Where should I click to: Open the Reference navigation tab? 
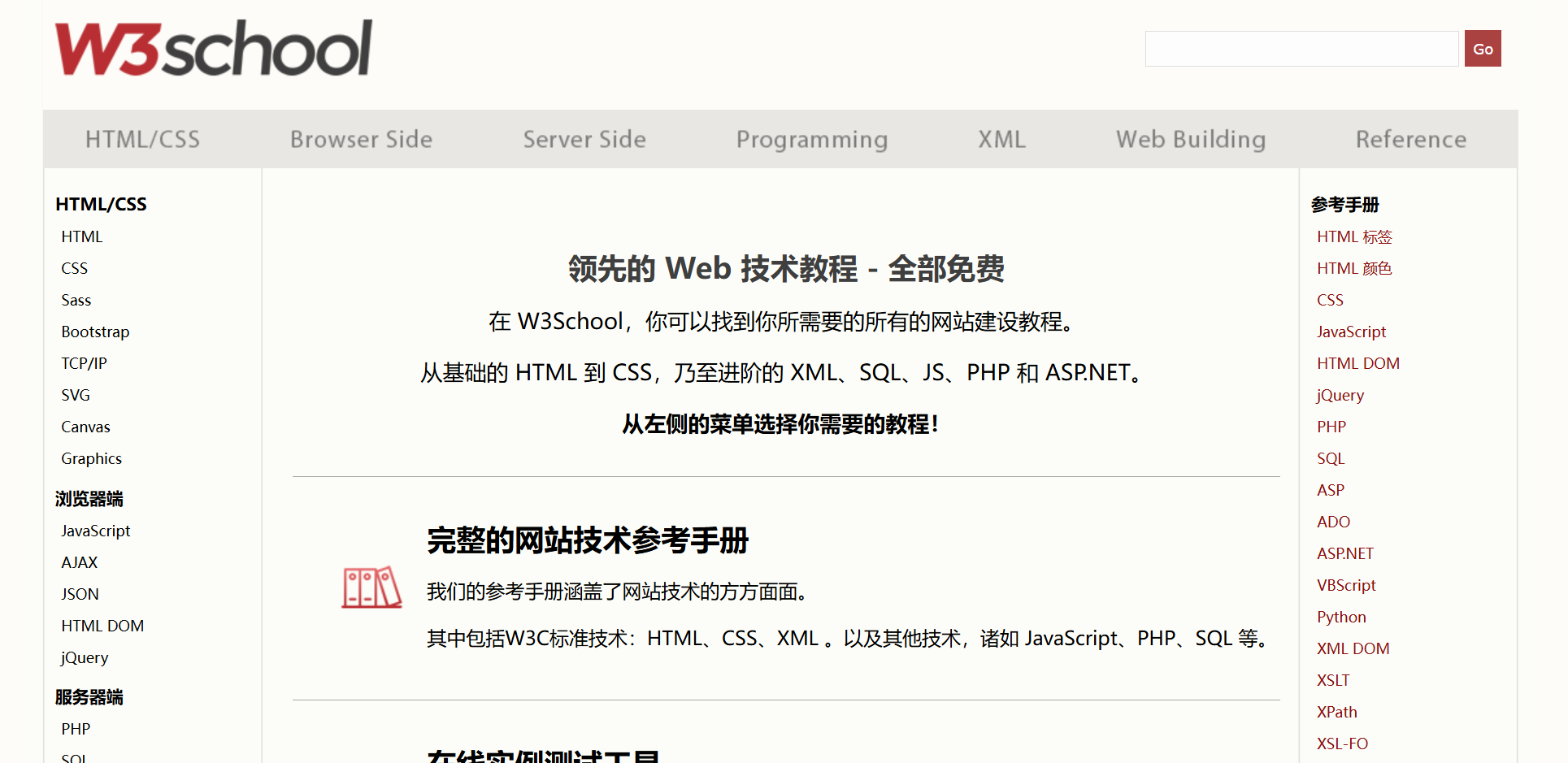[x=1411, y=139]
